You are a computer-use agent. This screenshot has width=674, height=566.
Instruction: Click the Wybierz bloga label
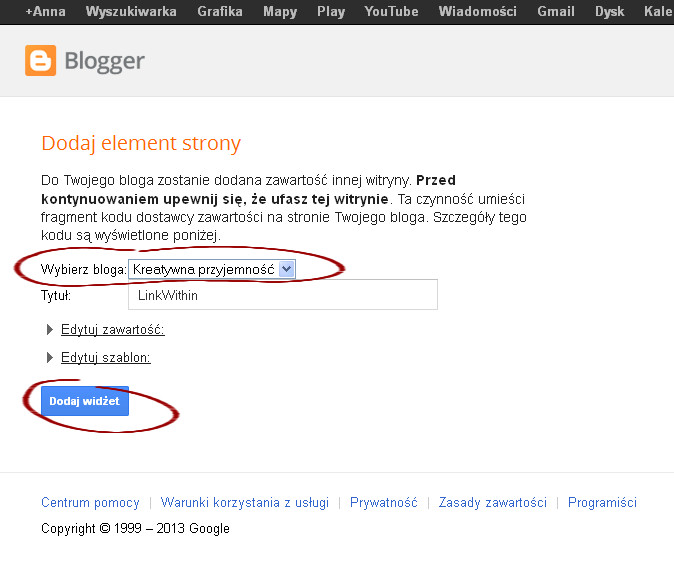click(84, 269)
